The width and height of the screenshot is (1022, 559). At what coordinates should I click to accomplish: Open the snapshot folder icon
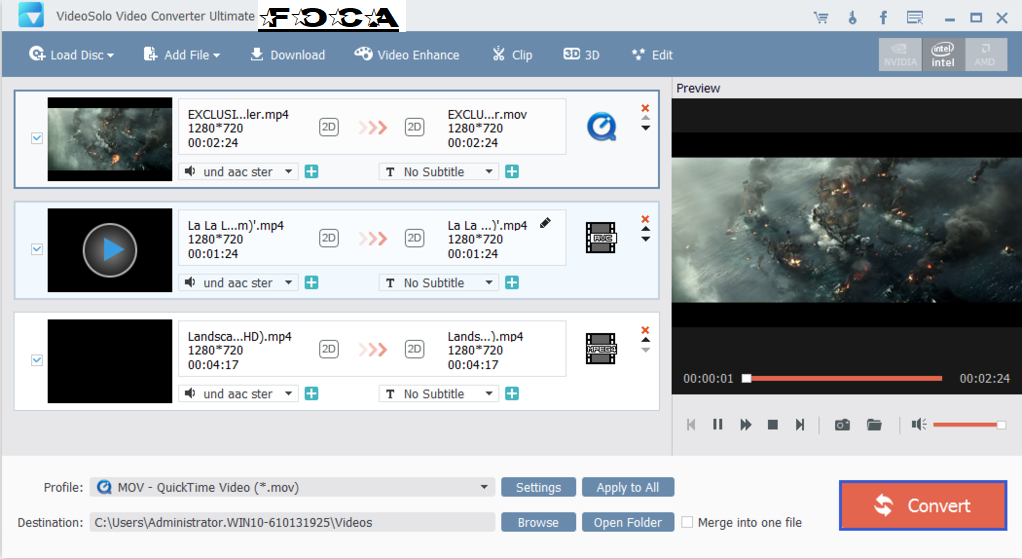click(x=874, y=425)
